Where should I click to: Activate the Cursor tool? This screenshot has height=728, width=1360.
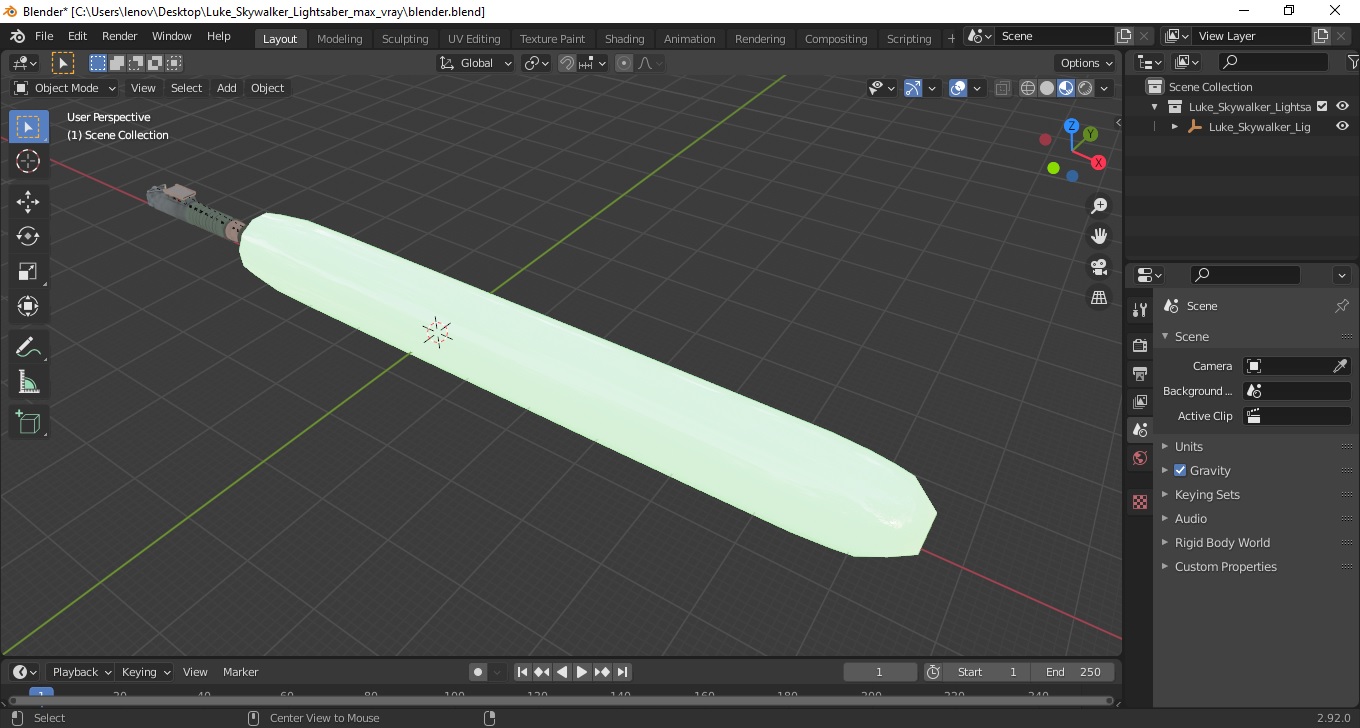(x=28, y=161)
